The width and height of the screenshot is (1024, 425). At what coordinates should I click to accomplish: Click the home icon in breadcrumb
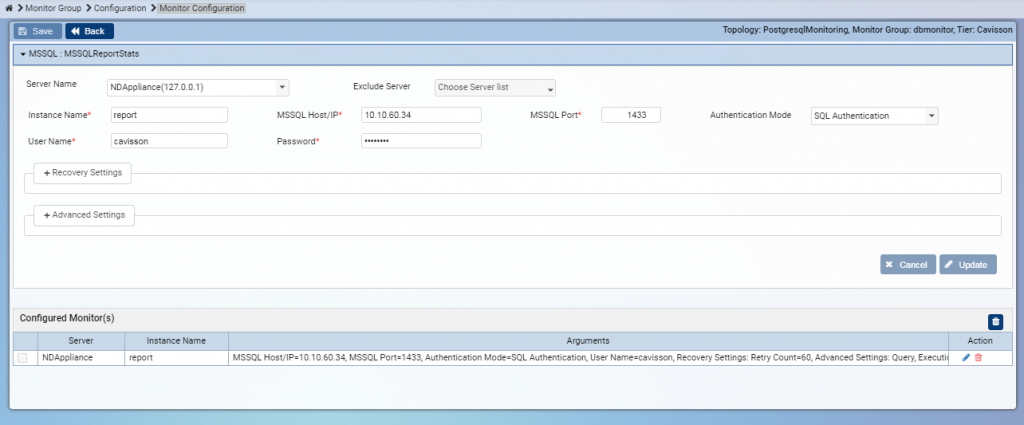click(x=8, y=8)
